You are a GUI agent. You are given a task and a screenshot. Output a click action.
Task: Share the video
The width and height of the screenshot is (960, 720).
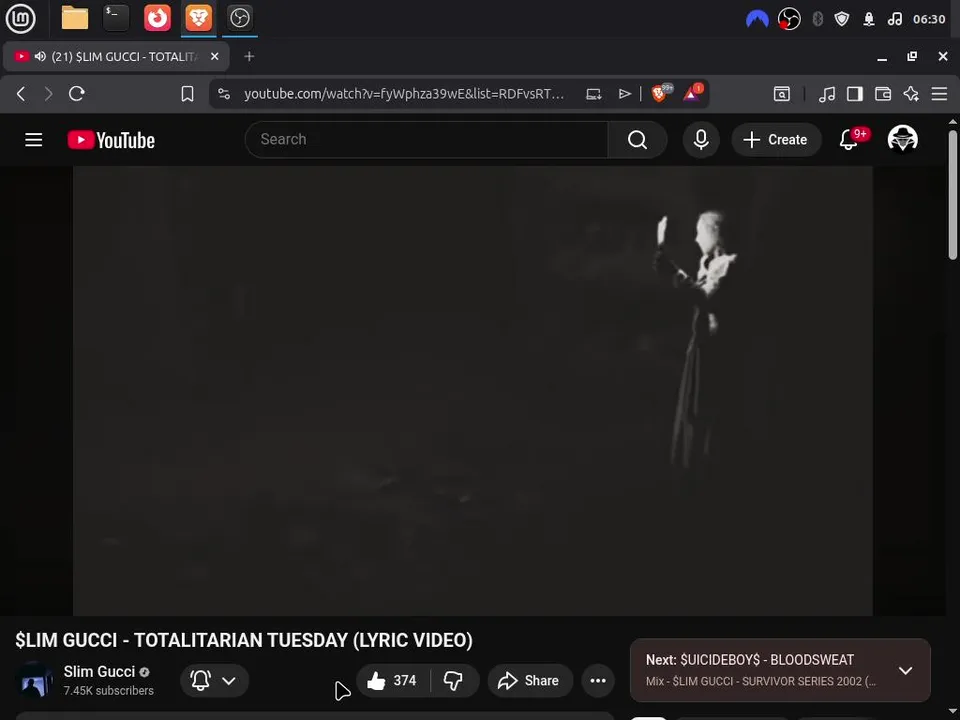530,680
